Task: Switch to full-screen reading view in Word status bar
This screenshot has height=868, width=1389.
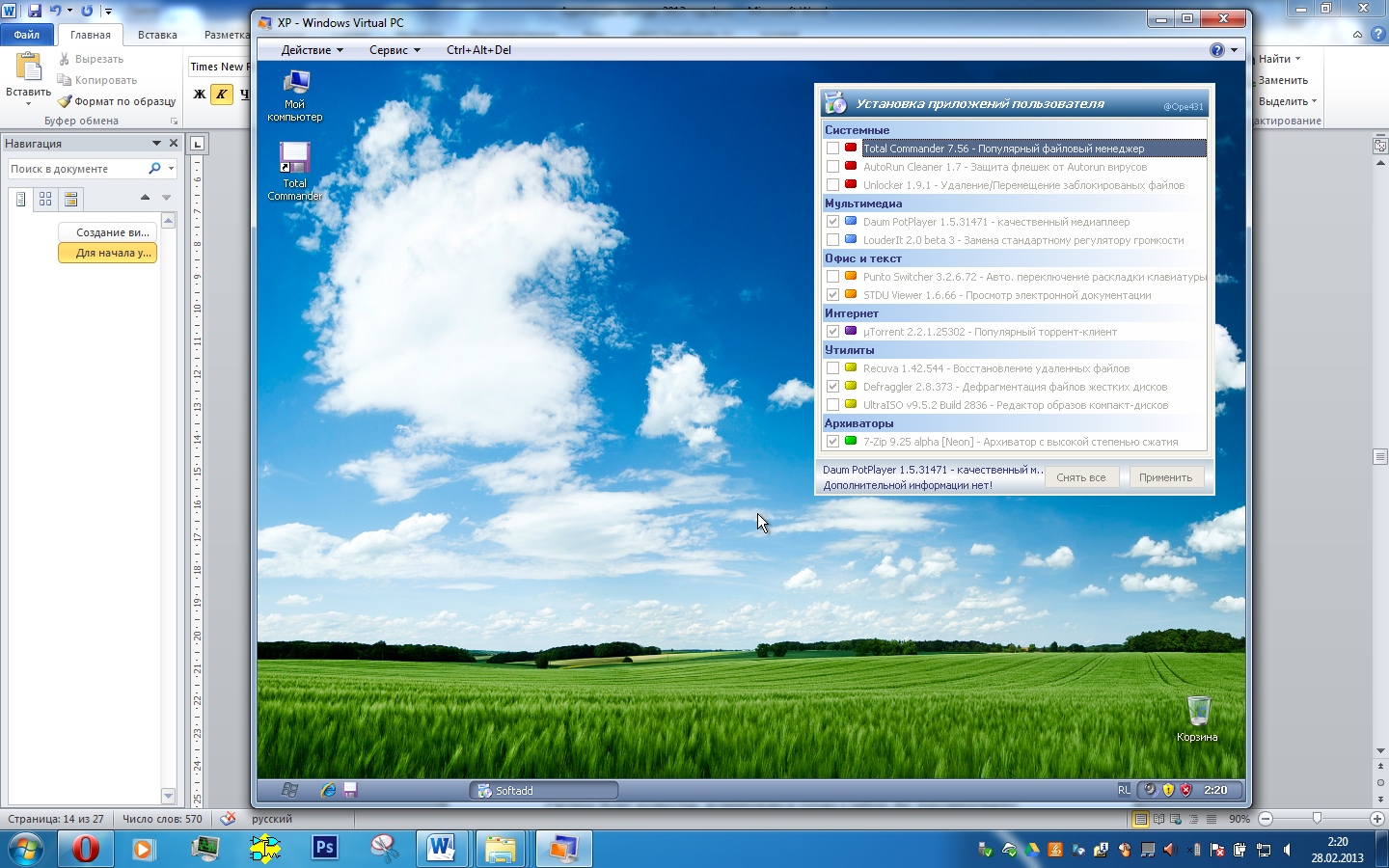Action: pos(1158,819)
